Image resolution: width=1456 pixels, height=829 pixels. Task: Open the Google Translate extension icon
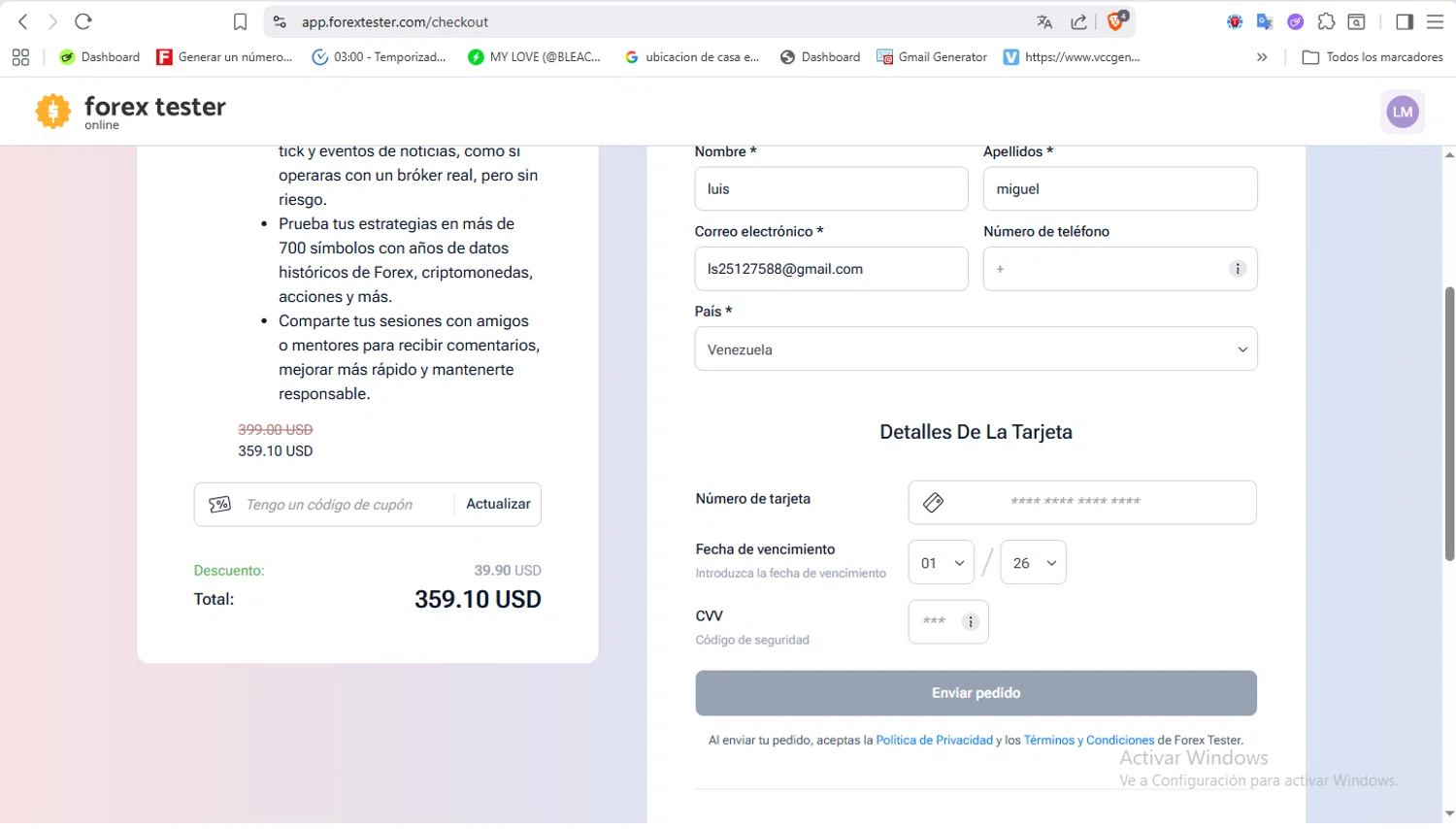[1265, 21]
